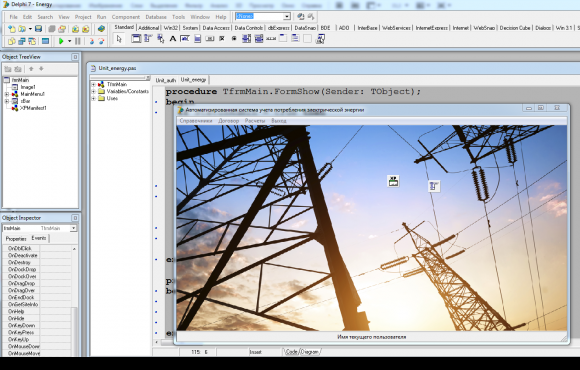The width and height of the screenshot is (580, 370).
Task: Open the Run button dropdown arrow
Action: coord(69,41)
